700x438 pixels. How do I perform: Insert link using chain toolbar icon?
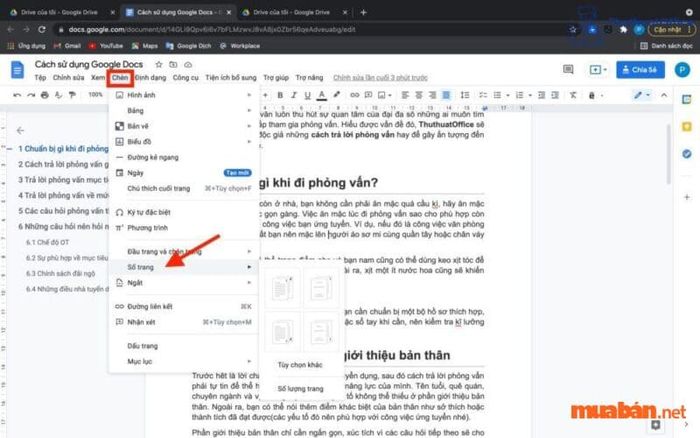coord(354,95)
